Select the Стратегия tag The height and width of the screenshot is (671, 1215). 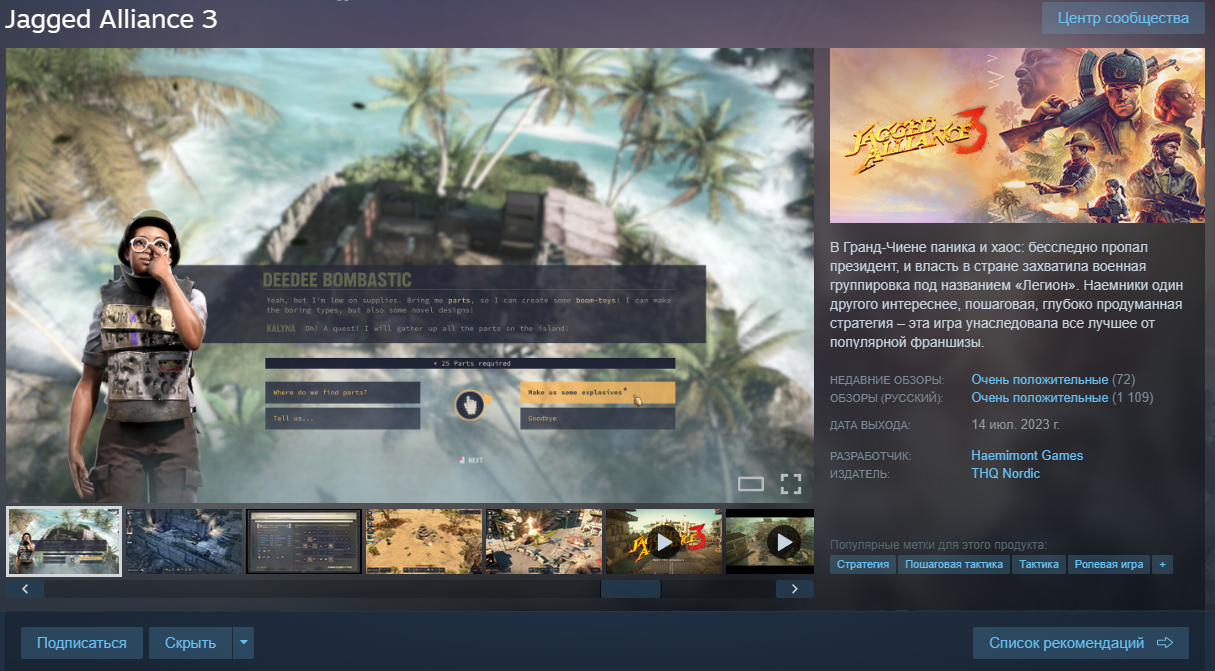click(863, 565)
